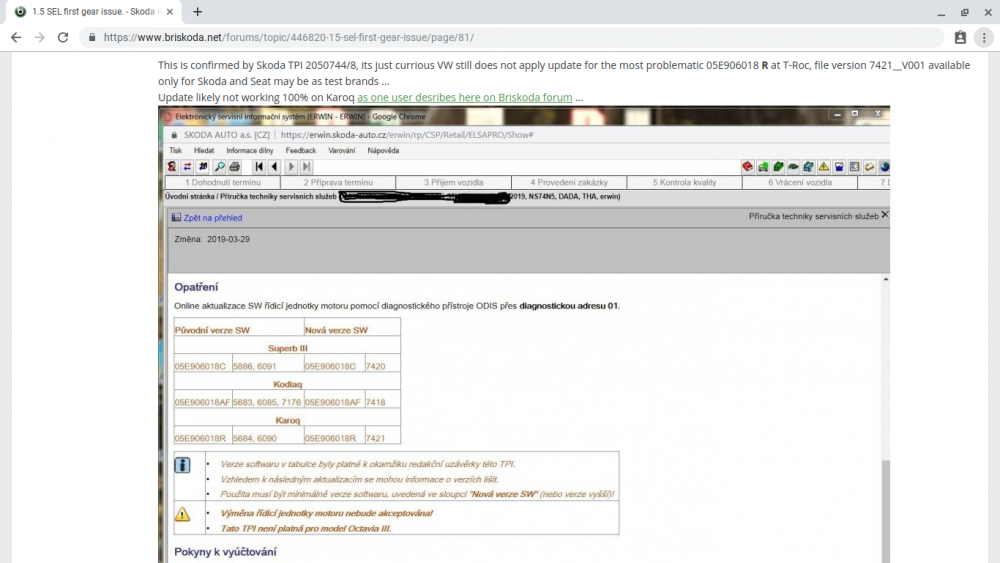Click the 'Zpět na přehled' link
This screenshot has width=1000, height=563.
pyautogui.click(x=212, y=218)
